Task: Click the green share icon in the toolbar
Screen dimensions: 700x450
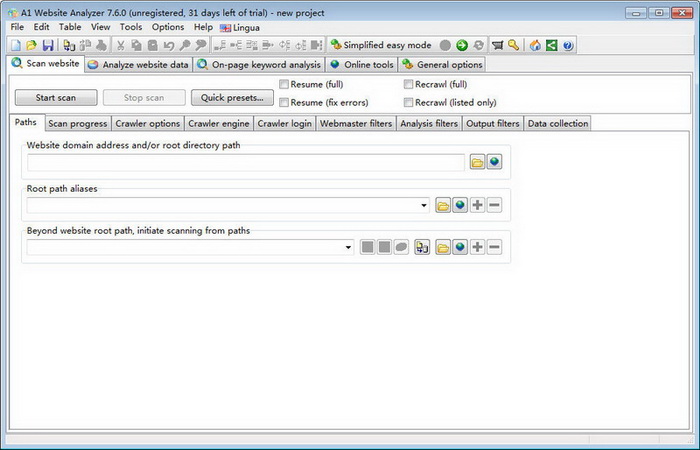Action: (551, 45)
